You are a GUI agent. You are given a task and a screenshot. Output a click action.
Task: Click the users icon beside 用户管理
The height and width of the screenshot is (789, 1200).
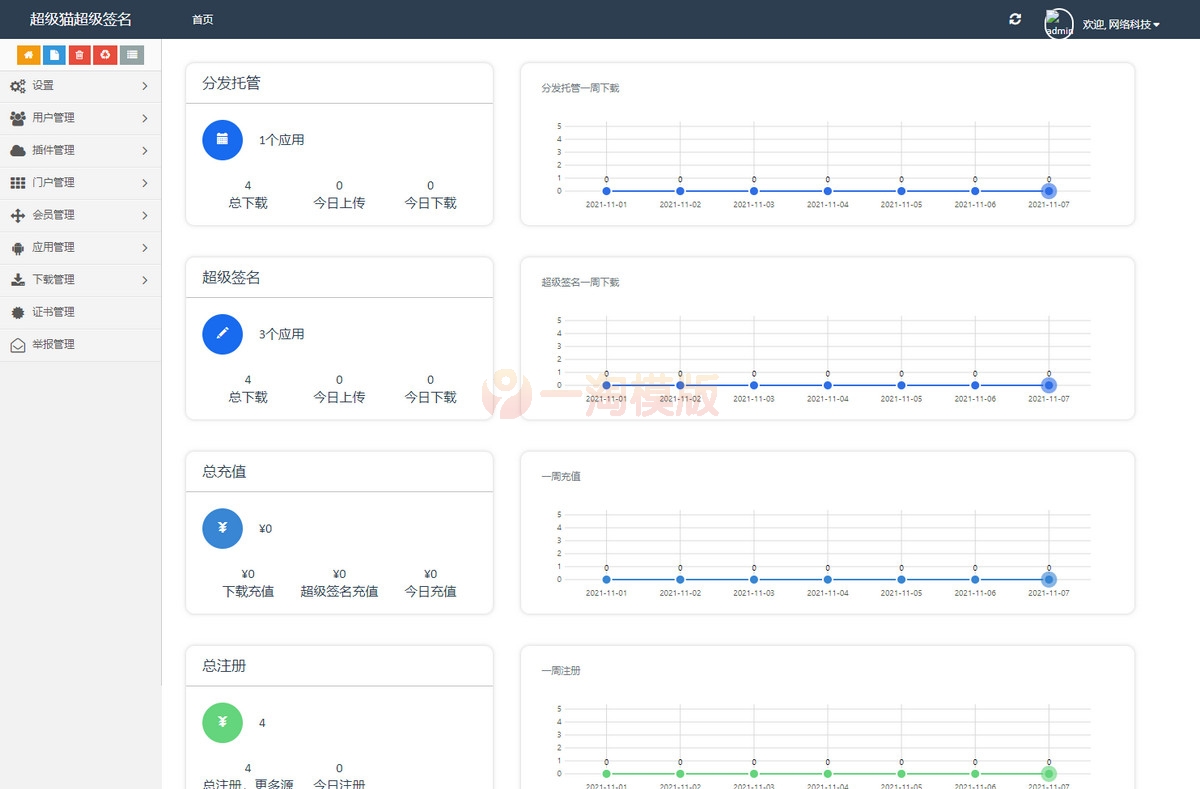pyautogui.click(x=17, y=118)
